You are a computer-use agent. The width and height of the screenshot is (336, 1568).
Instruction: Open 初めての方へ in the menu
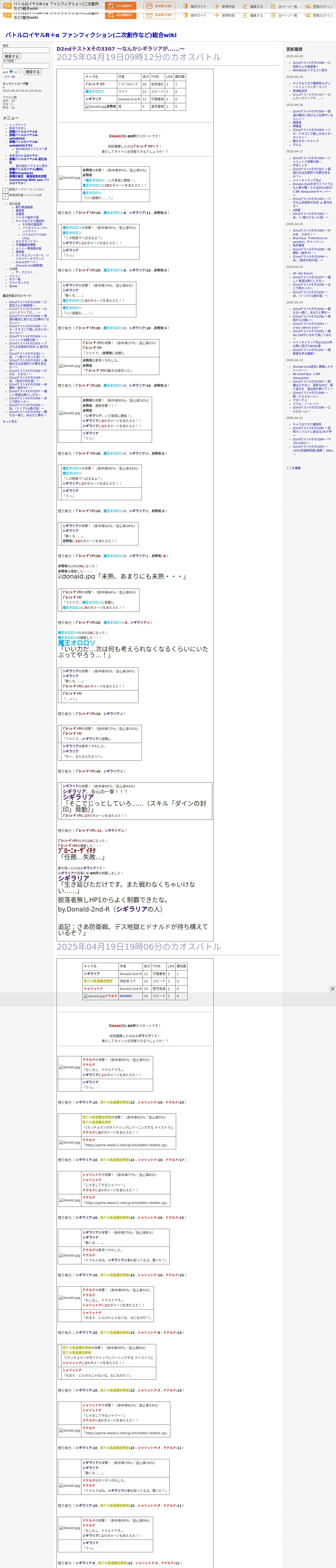click(18, 128)
